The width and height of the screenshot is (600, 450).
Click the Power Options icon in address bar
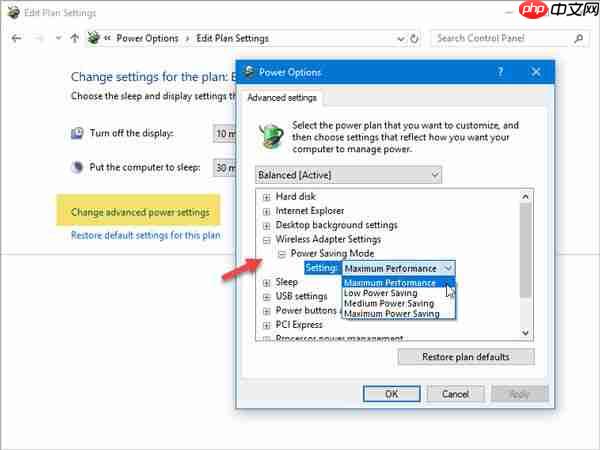coord(94,38)
